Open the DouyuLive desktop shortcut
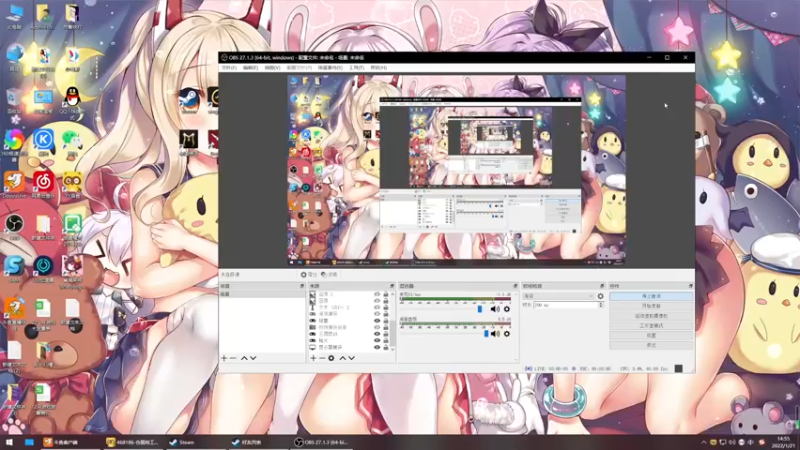This screenshot has height=450, width=800. pos(14,184)
